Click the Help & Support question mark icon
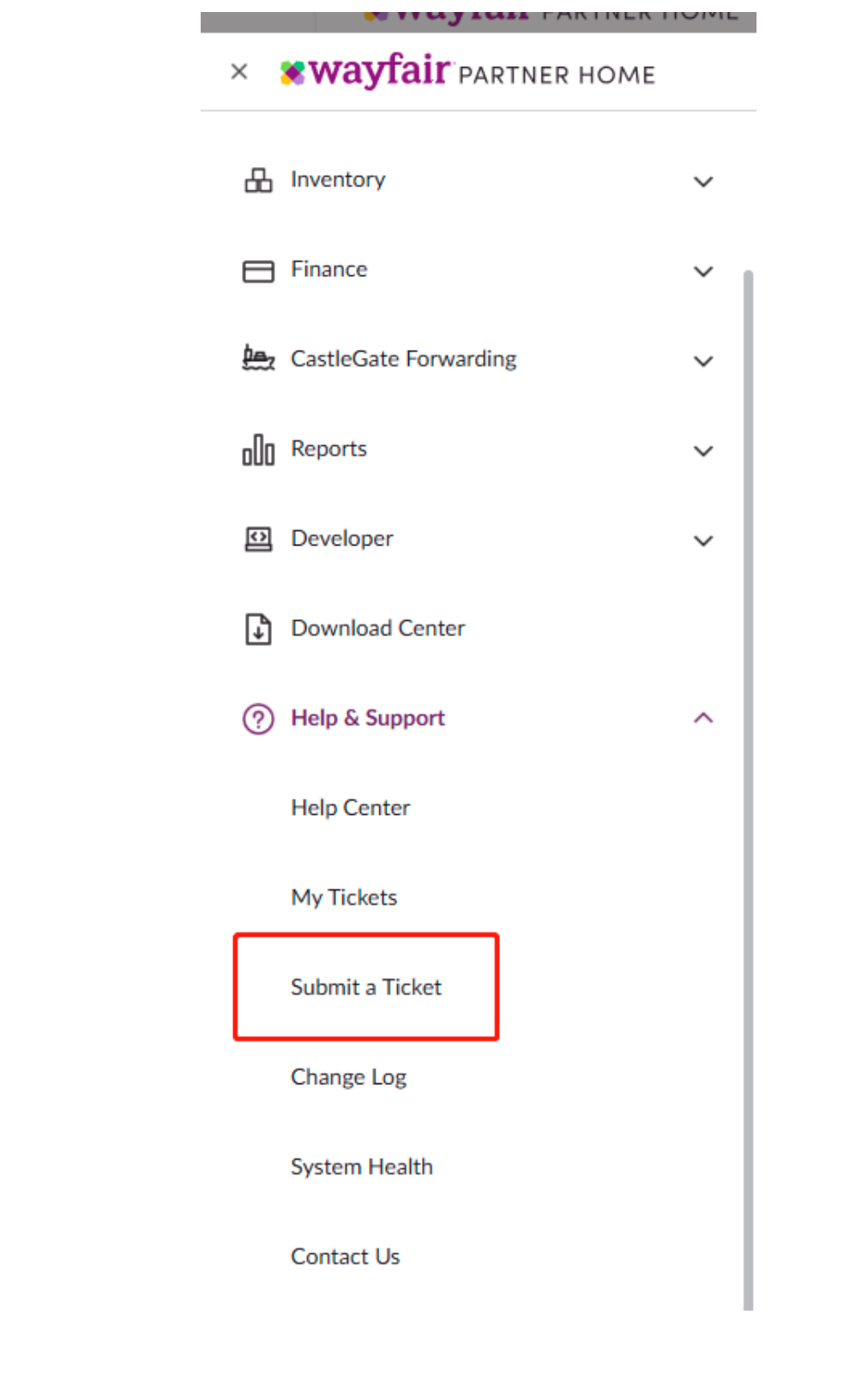This screenshot has height=1381, width=868. point(258,719)
